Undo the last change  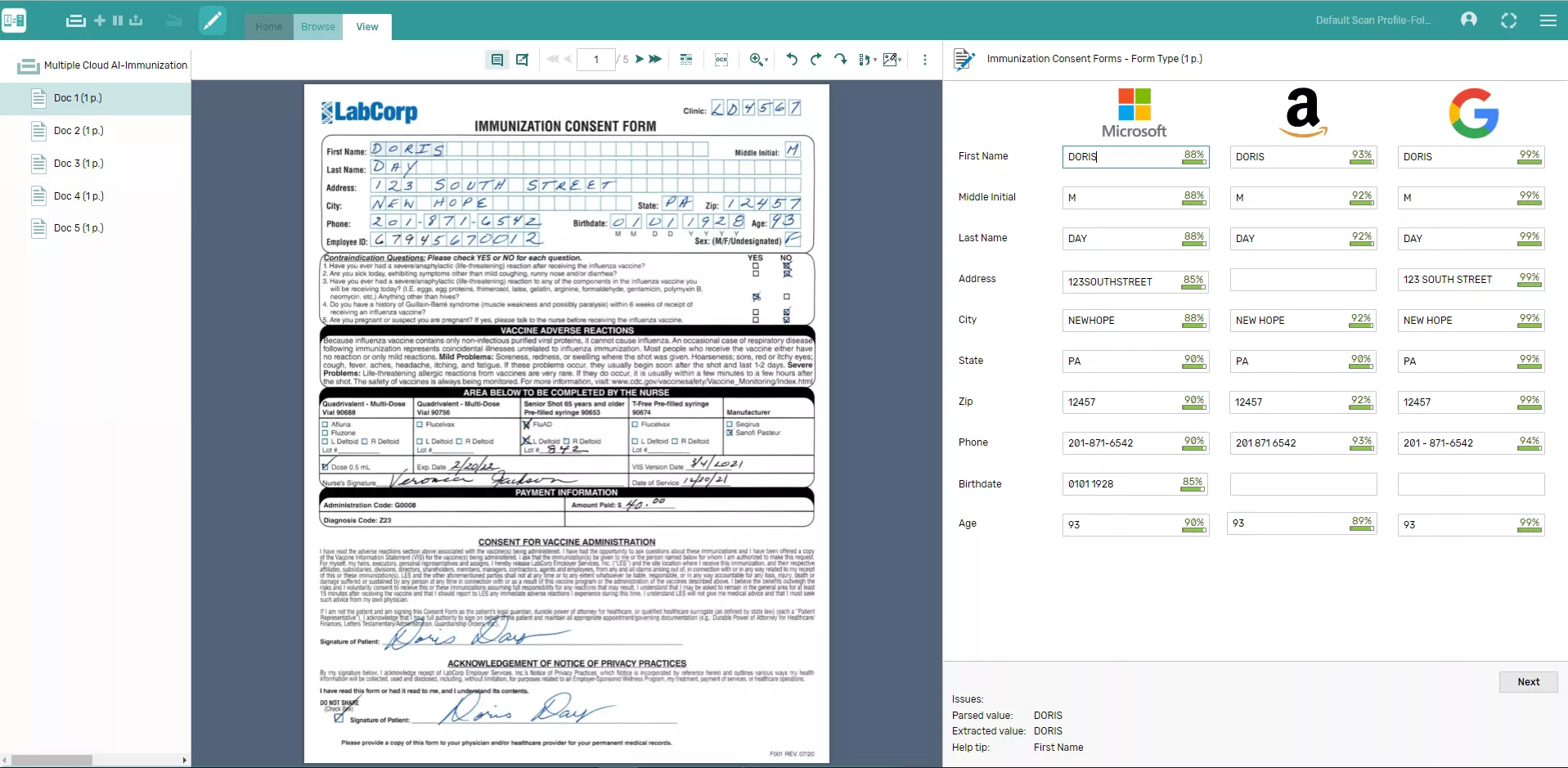pos(790,59)
